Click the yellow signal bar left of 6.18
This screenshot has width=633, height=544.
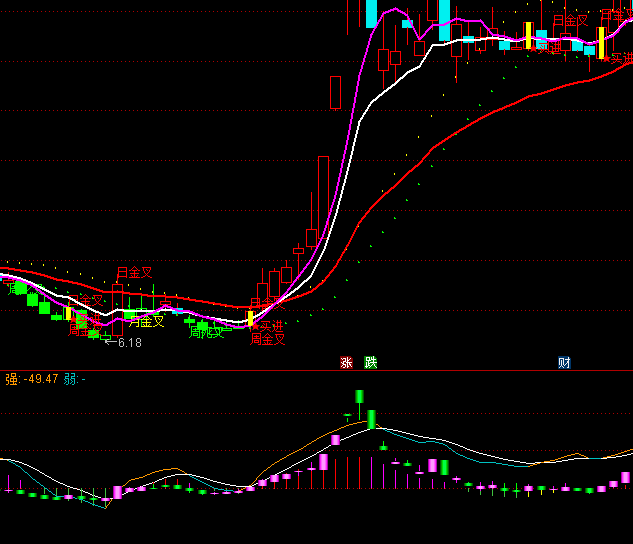click(x=69, y=313)
